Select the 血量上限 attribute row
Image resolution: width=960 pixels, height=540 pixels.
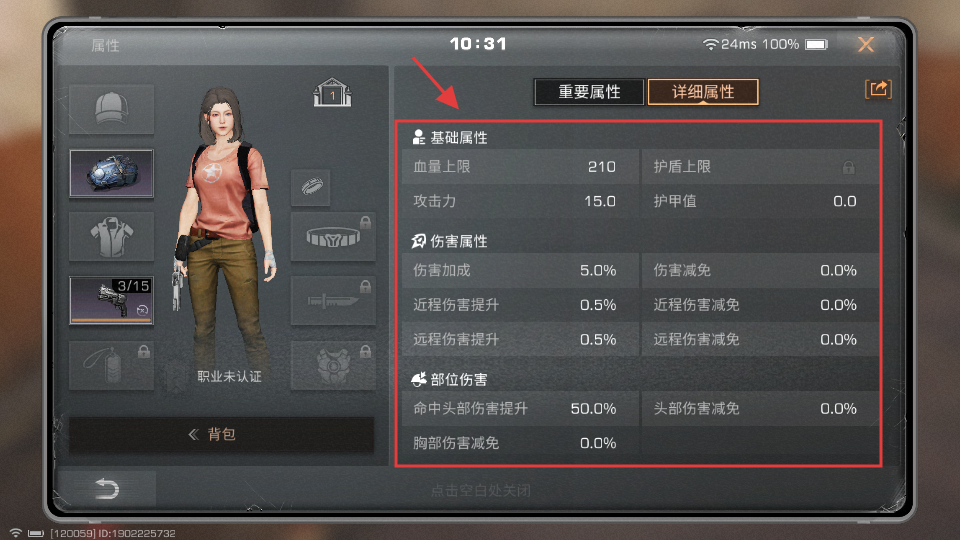coord(520,167)
